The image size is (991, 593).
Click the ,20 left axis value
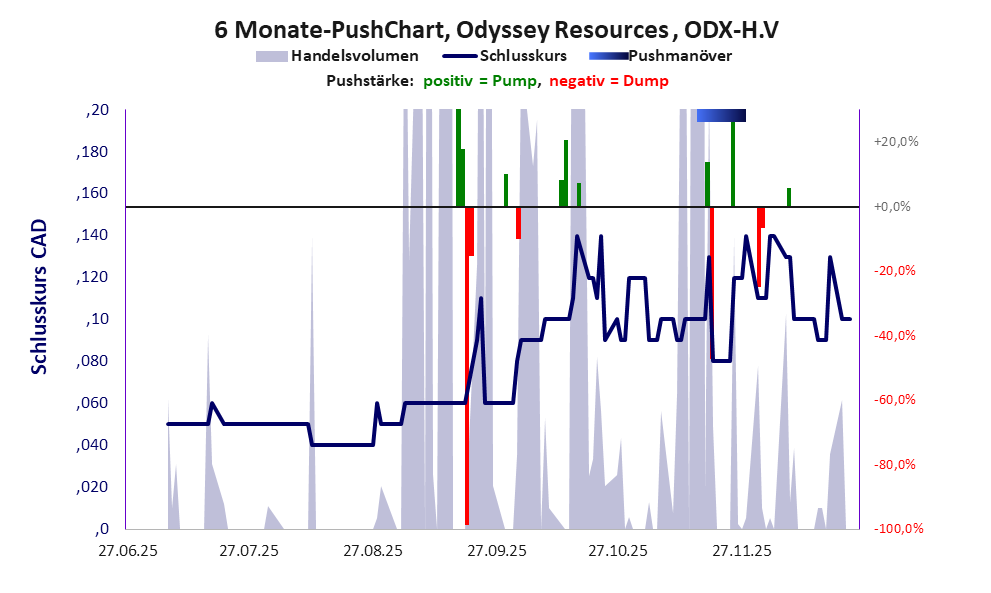[98, 110]
